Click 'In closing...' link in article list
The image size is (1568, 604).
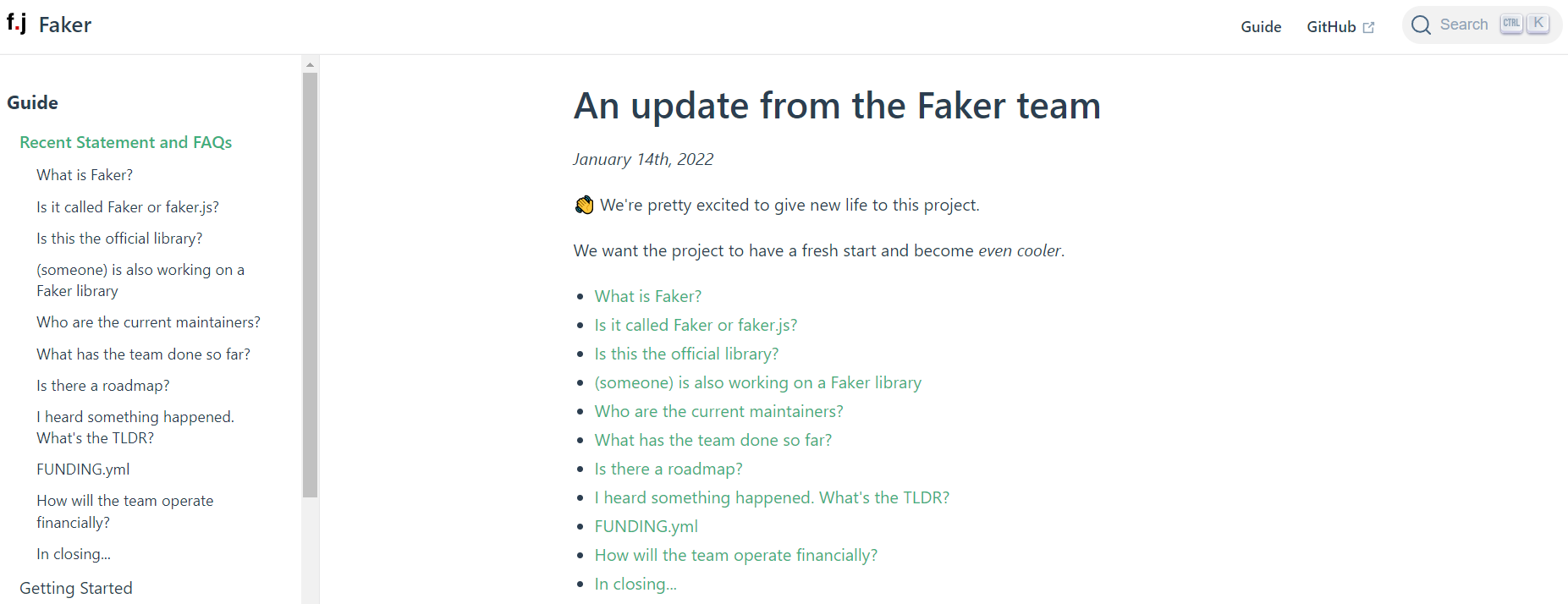635,584
